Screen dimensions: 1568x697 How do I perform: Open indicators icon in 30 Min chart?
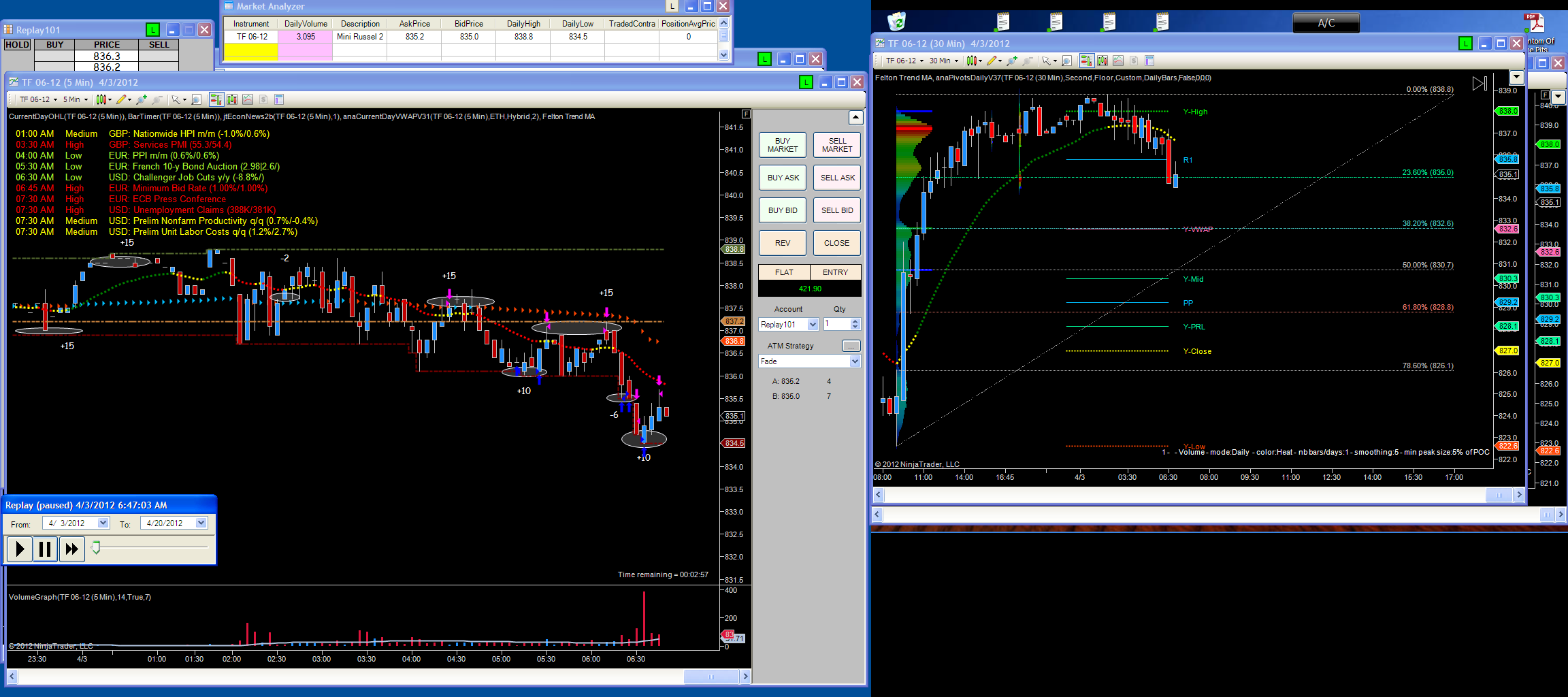(1118, 61)
